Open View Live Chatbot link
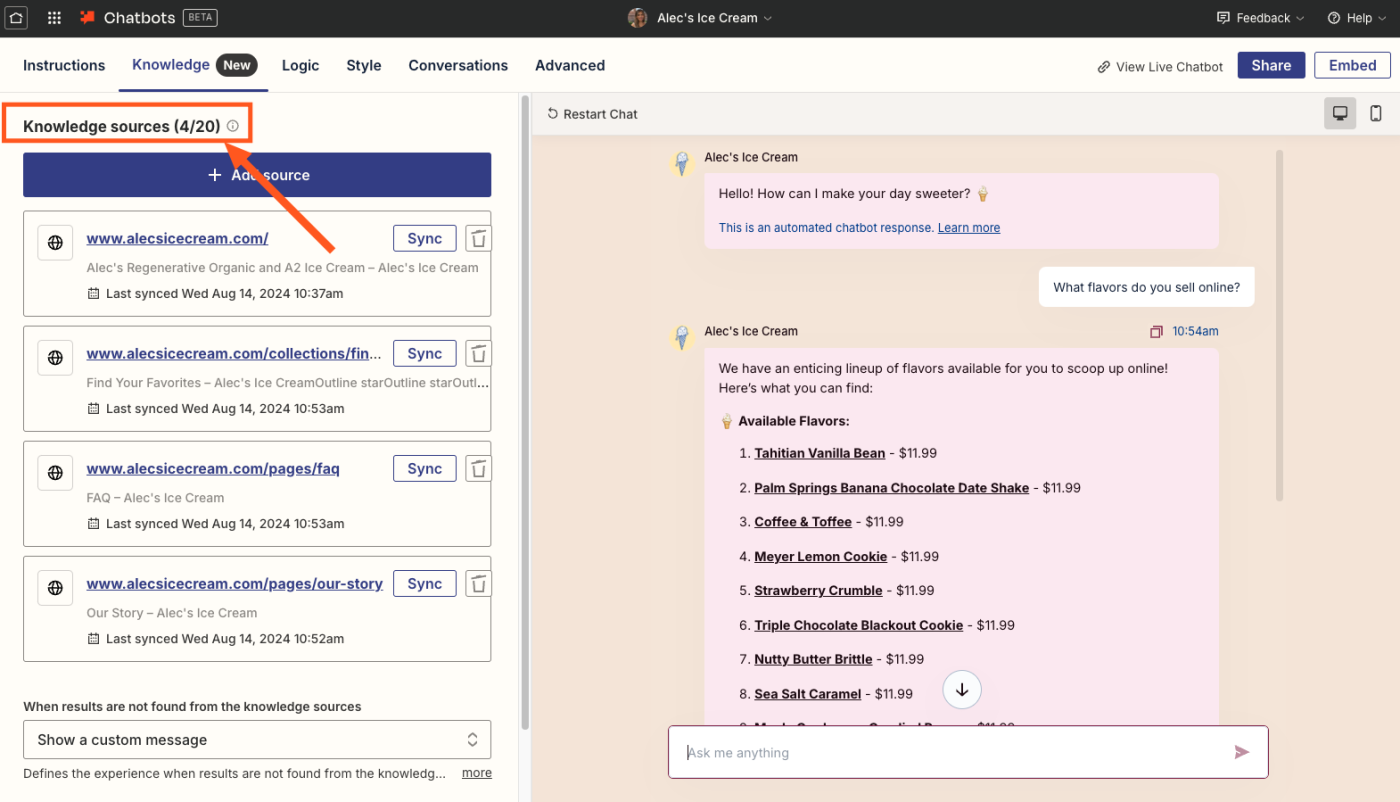The width and height of the screenshot is (1400, 802). (x=1160, y=67)
